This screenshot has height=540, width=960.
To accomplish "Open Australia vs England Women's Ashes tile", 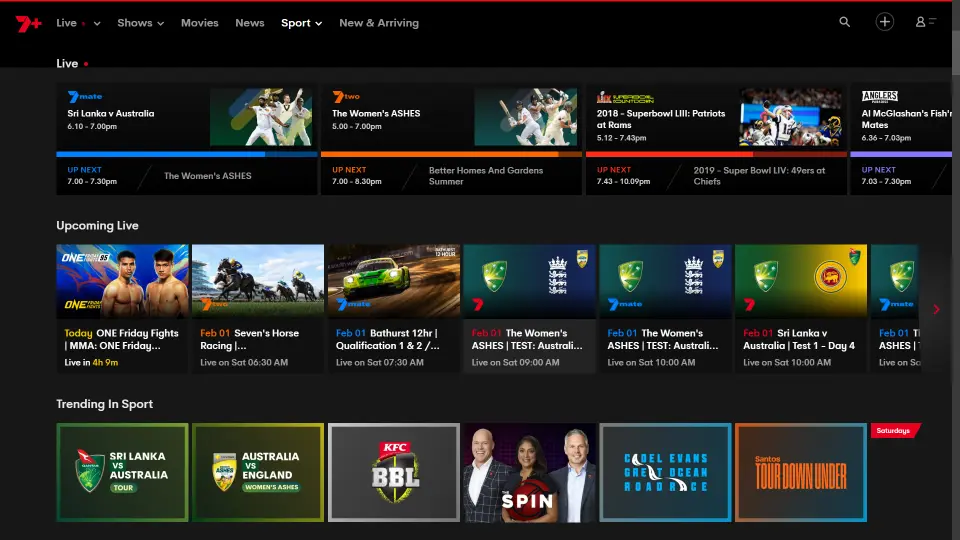I will coord(258,472).
